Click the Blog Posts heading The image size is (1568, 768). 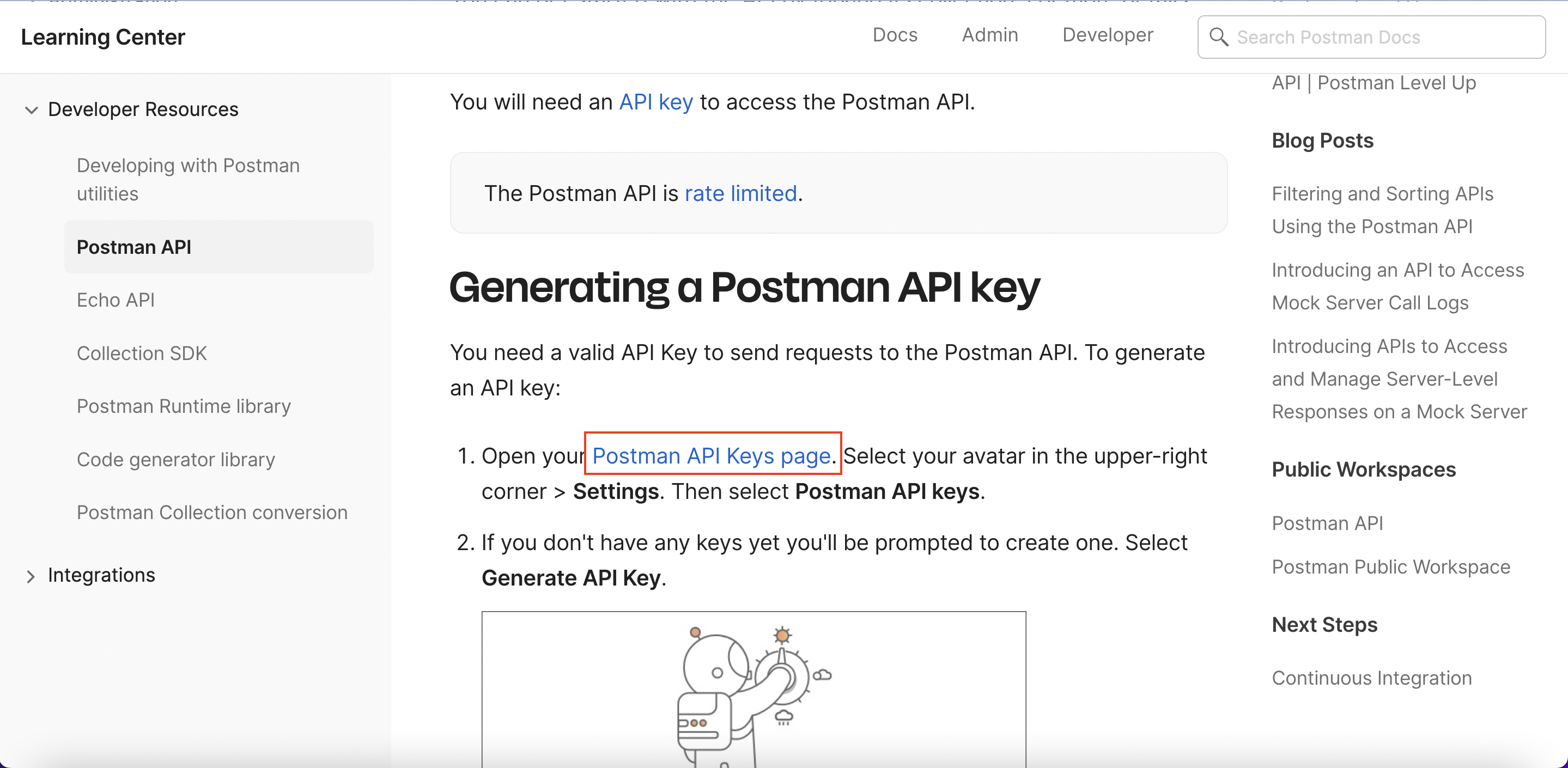1323,141
